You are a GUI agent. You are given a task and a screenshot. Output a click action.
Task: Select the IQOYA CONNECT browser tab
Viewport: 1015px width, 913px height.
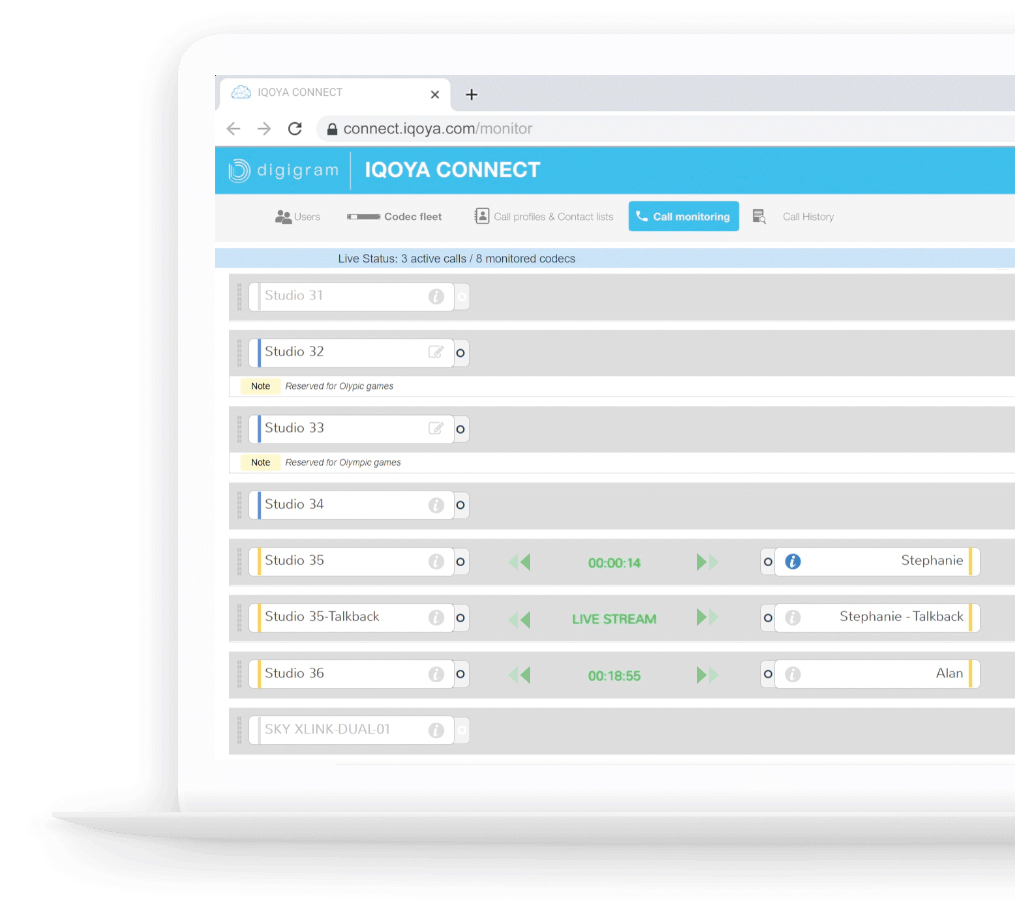pyautogui.click(x=335, y=93)
